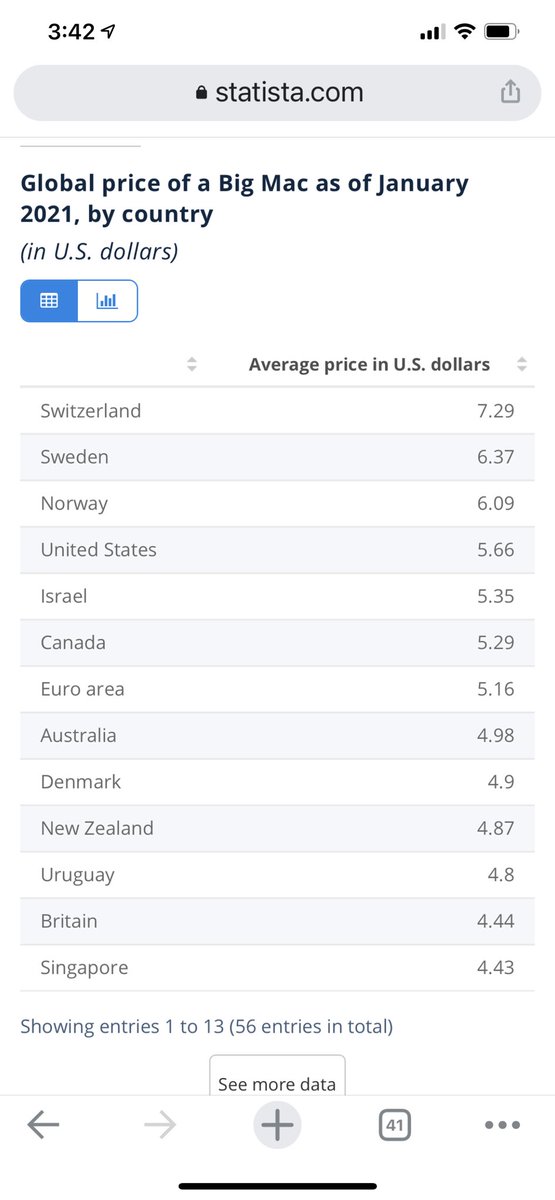The width and height of the screenshot is (555, 1200).
Task: Click the See more data button
Action: point(277,1076)
